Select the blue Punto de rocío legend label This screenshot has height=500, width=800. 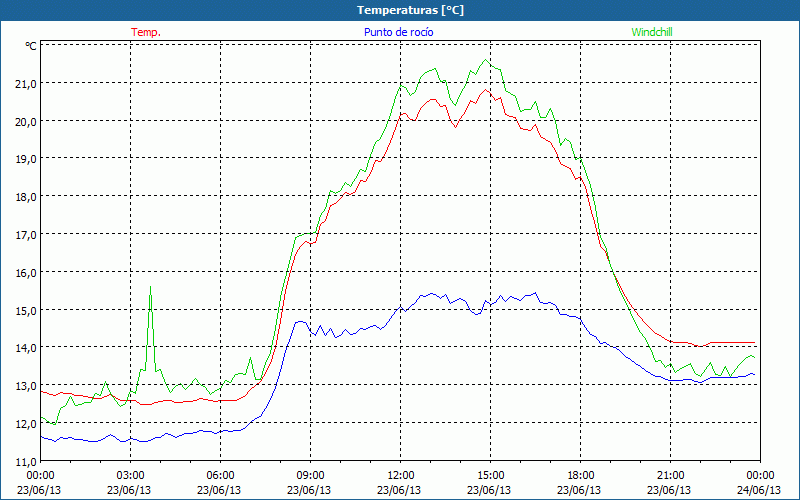(x=398, y=32)
